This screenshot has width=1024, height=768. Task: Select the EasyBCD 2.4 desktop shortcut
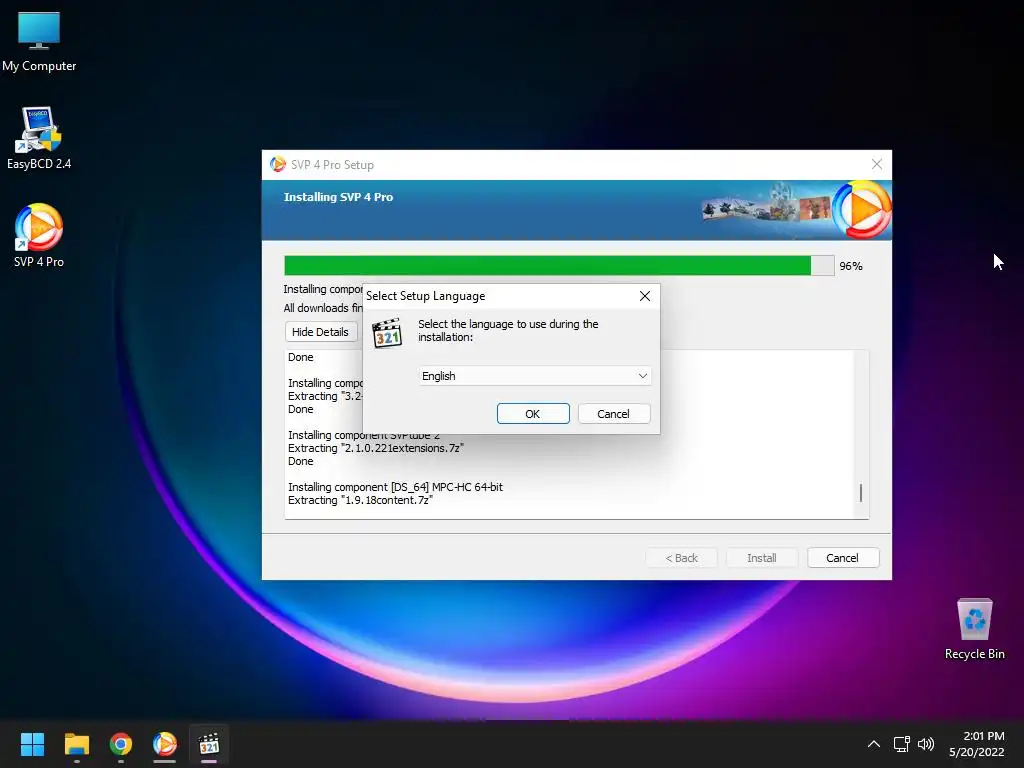coord(39,138)
